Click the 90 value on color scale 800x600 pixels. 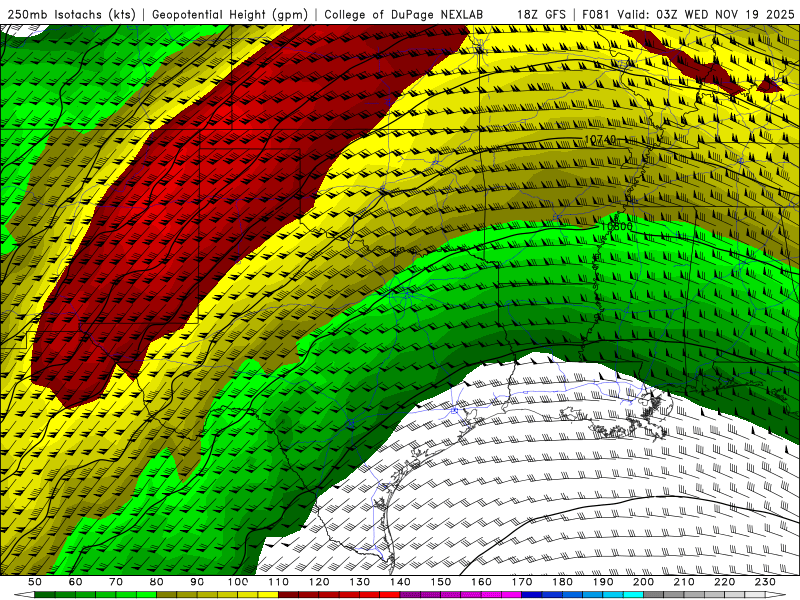(x=197, y=582)
